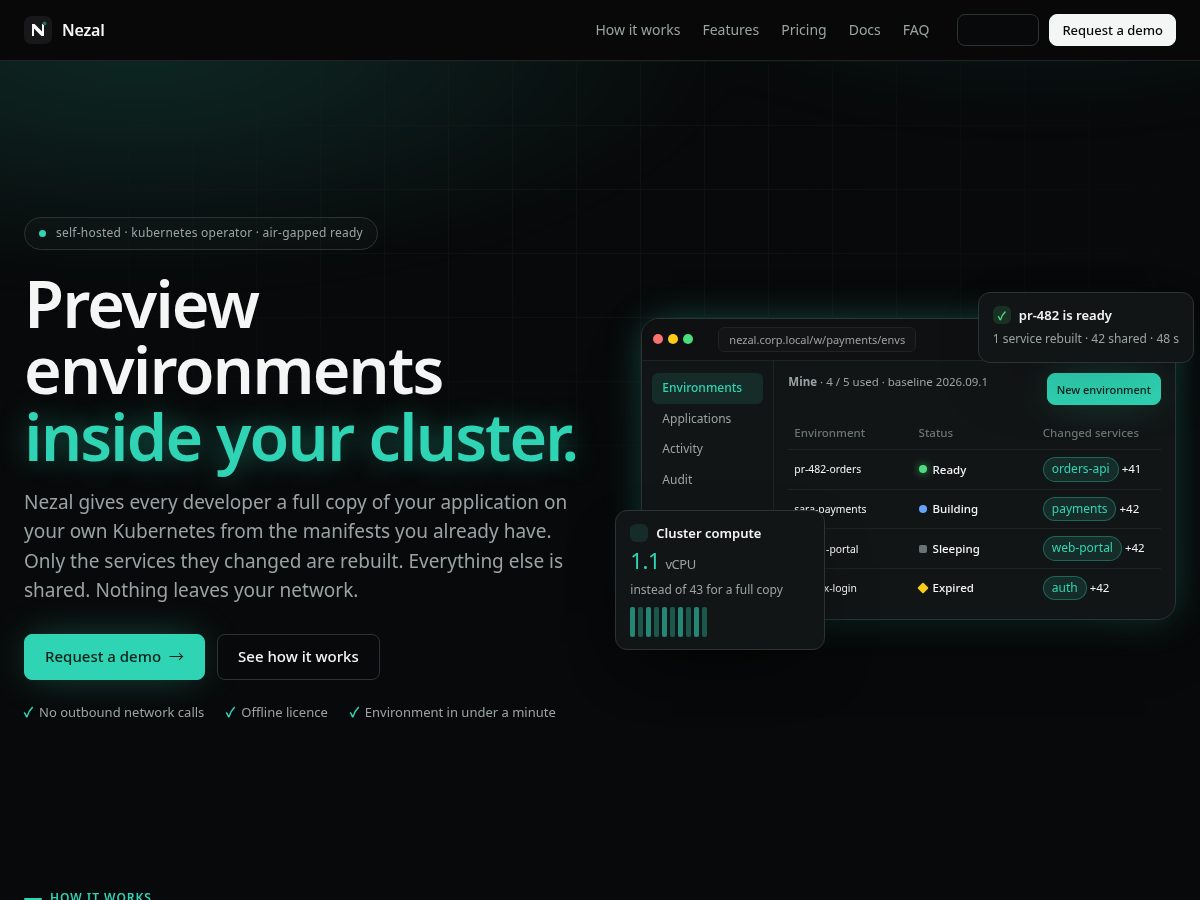
Task: Click checkmark beside Offline licence
Action: pyautogui.click(x=231, y=713)
